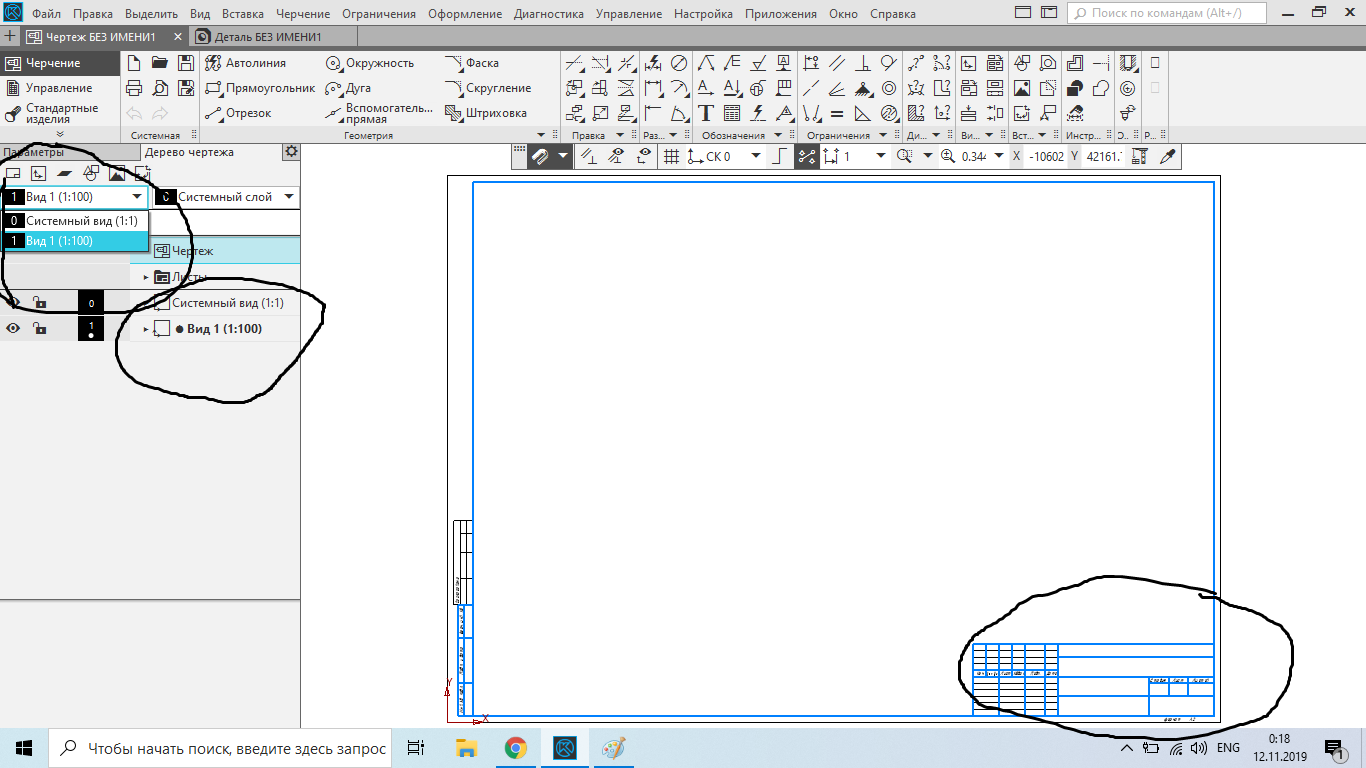
Task: Open the Диагностика menu
Action: [x=549, y=14]
